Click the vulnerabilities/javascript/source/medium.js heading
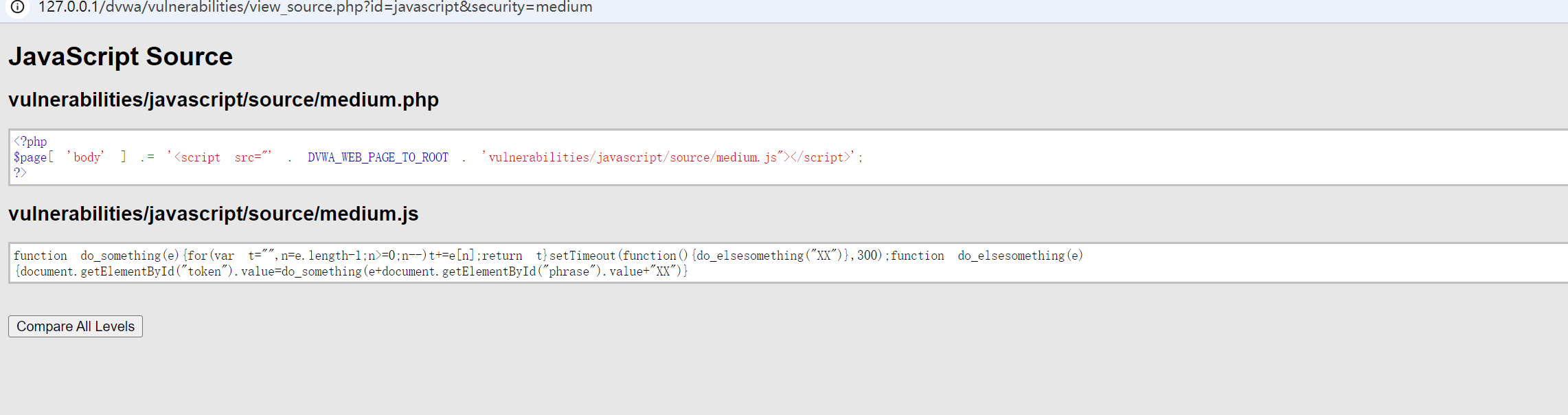 213,214
